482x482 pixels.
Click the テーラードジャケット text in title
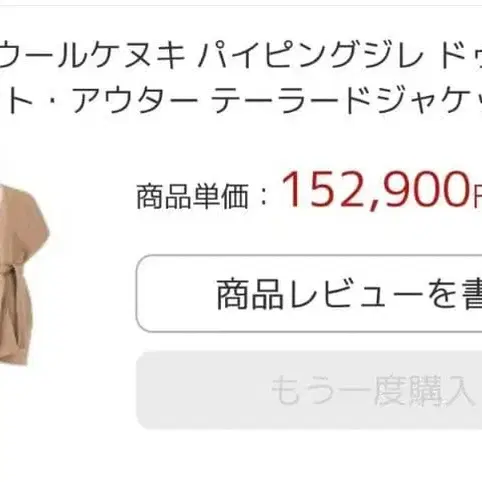point(347,99)
